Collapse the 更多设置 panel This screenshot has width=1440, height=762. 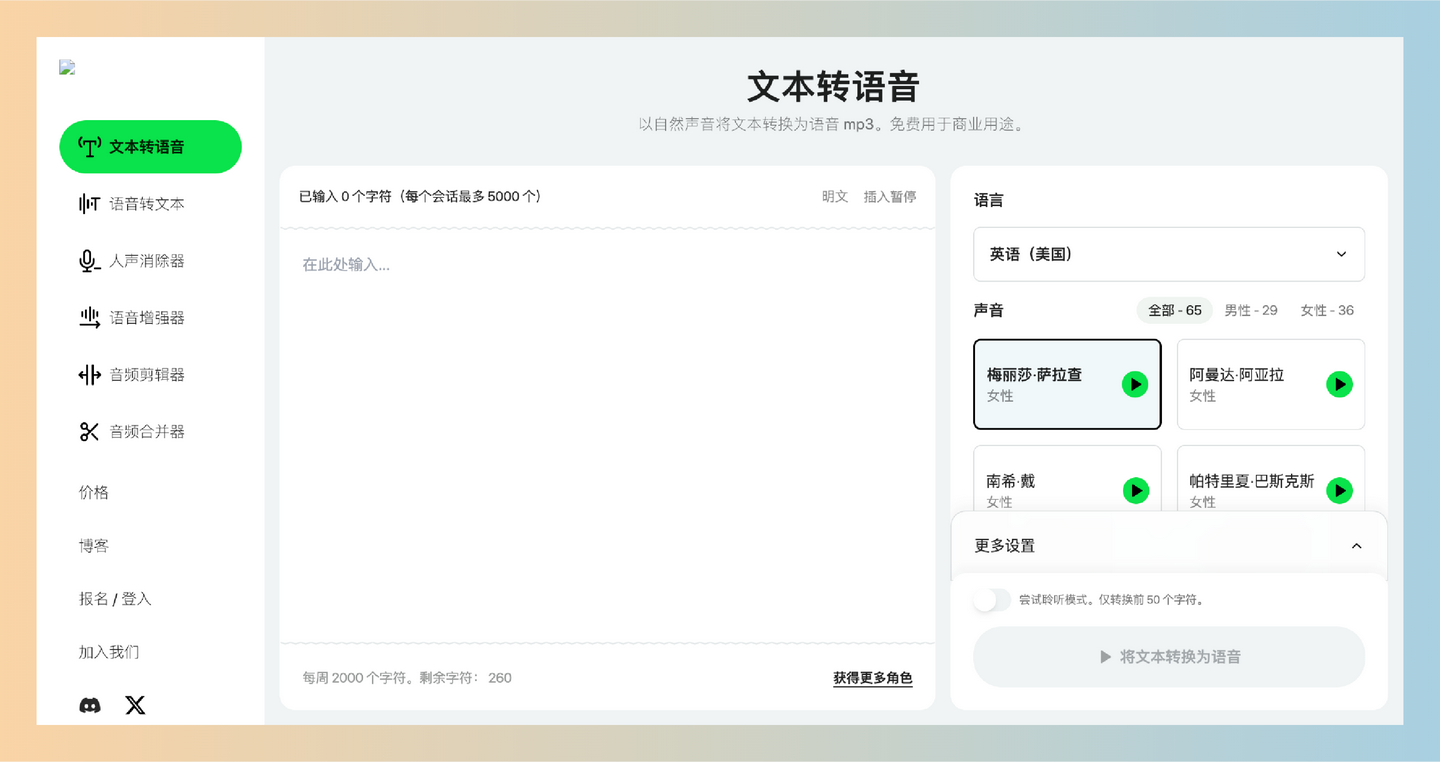1356,546
